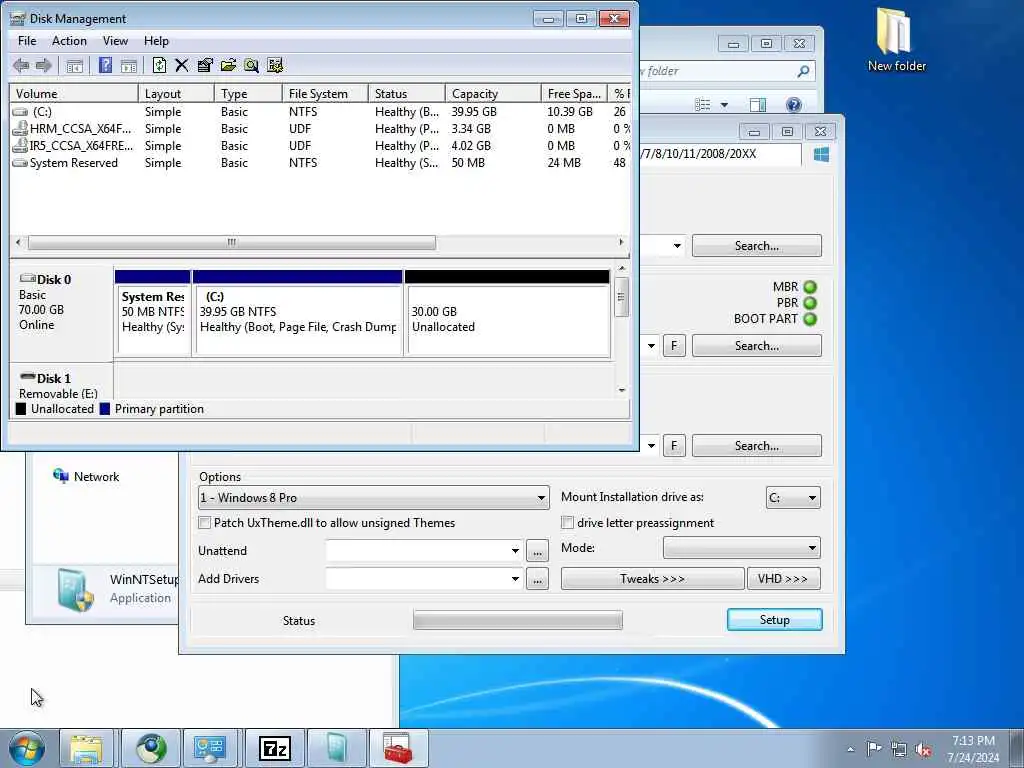Click the taskbar clock showing 7:13 PM

(x=973, y=749)
